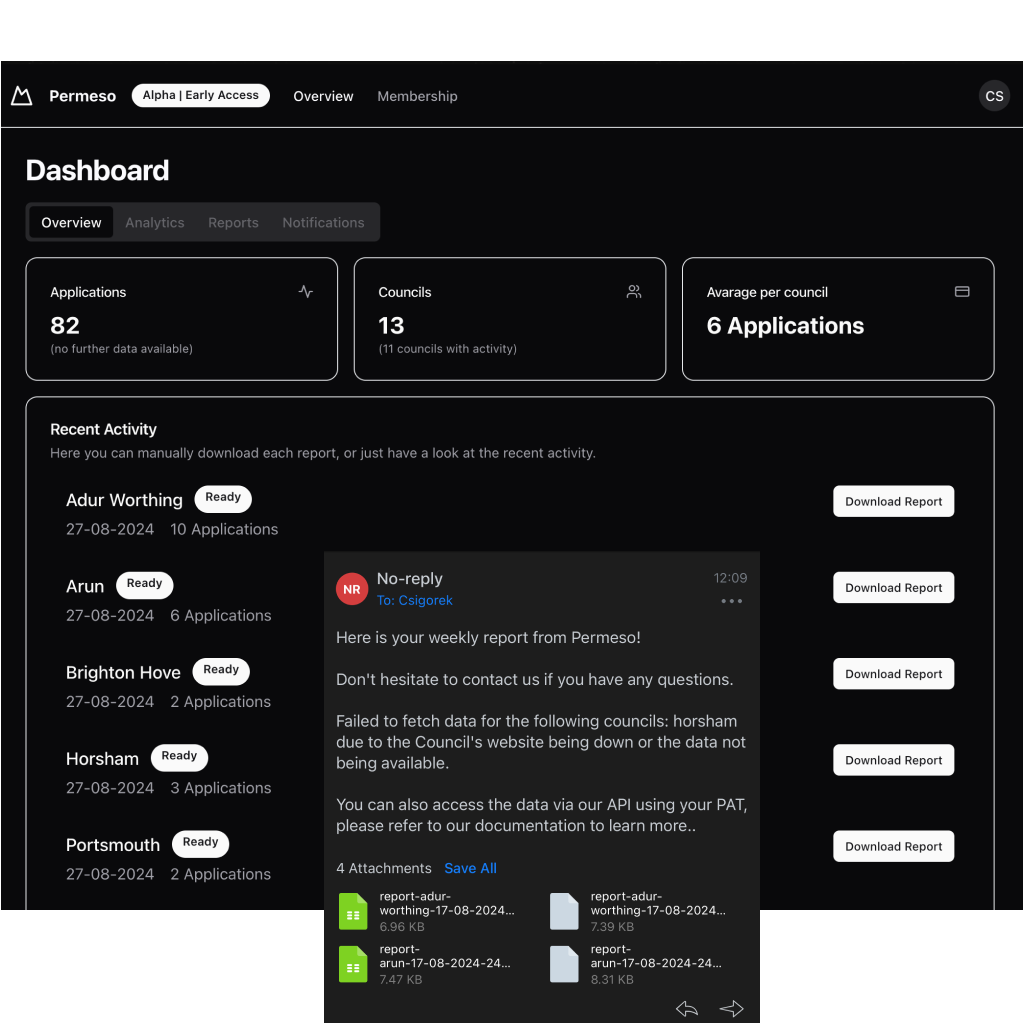Screen dimensions: 1024x1024
Task: Download Report for Portsmouth
Action: point(893,846)
